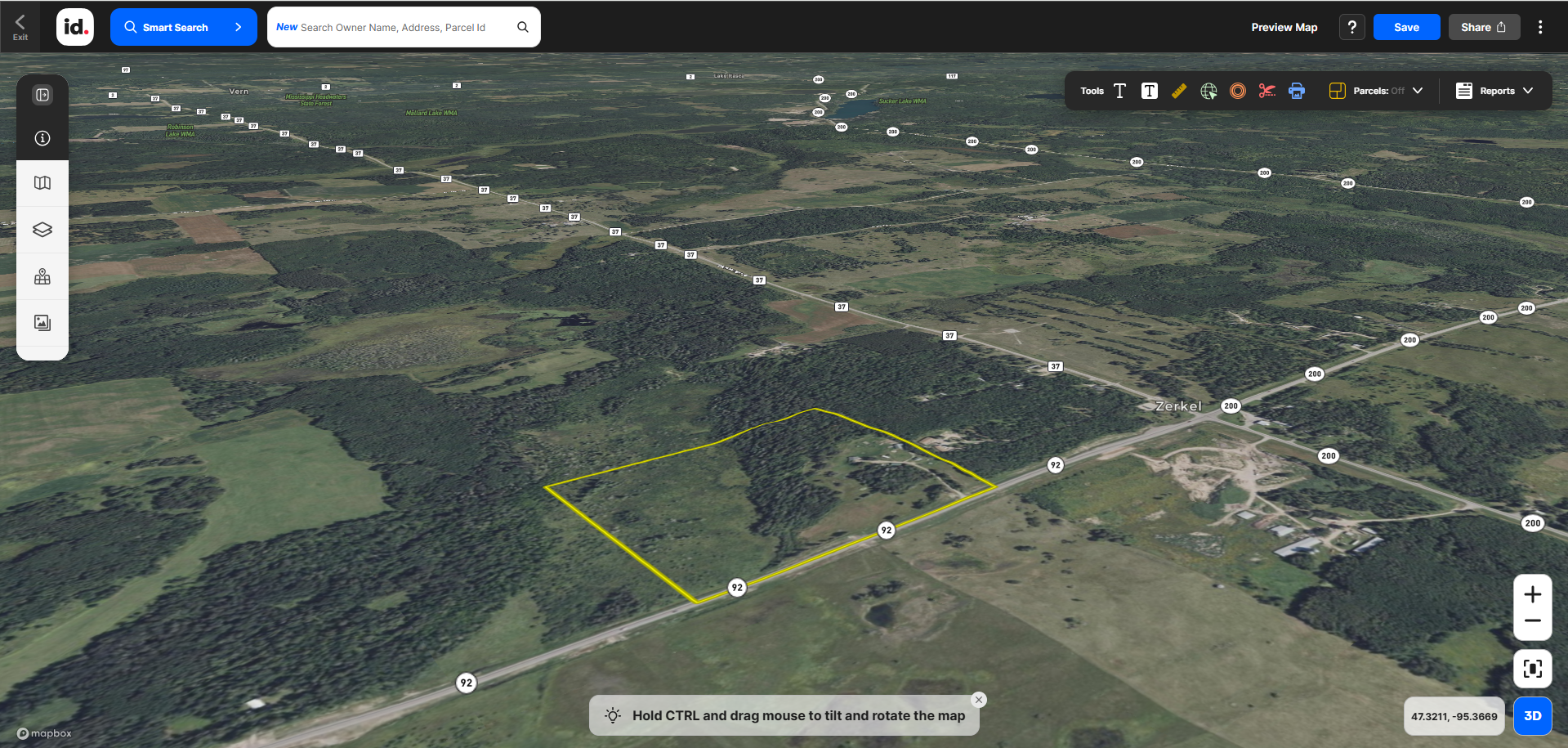Open the globe selection tool
The height and width of the screenshot is (748, 1568).
click(x=1208, y=91)
